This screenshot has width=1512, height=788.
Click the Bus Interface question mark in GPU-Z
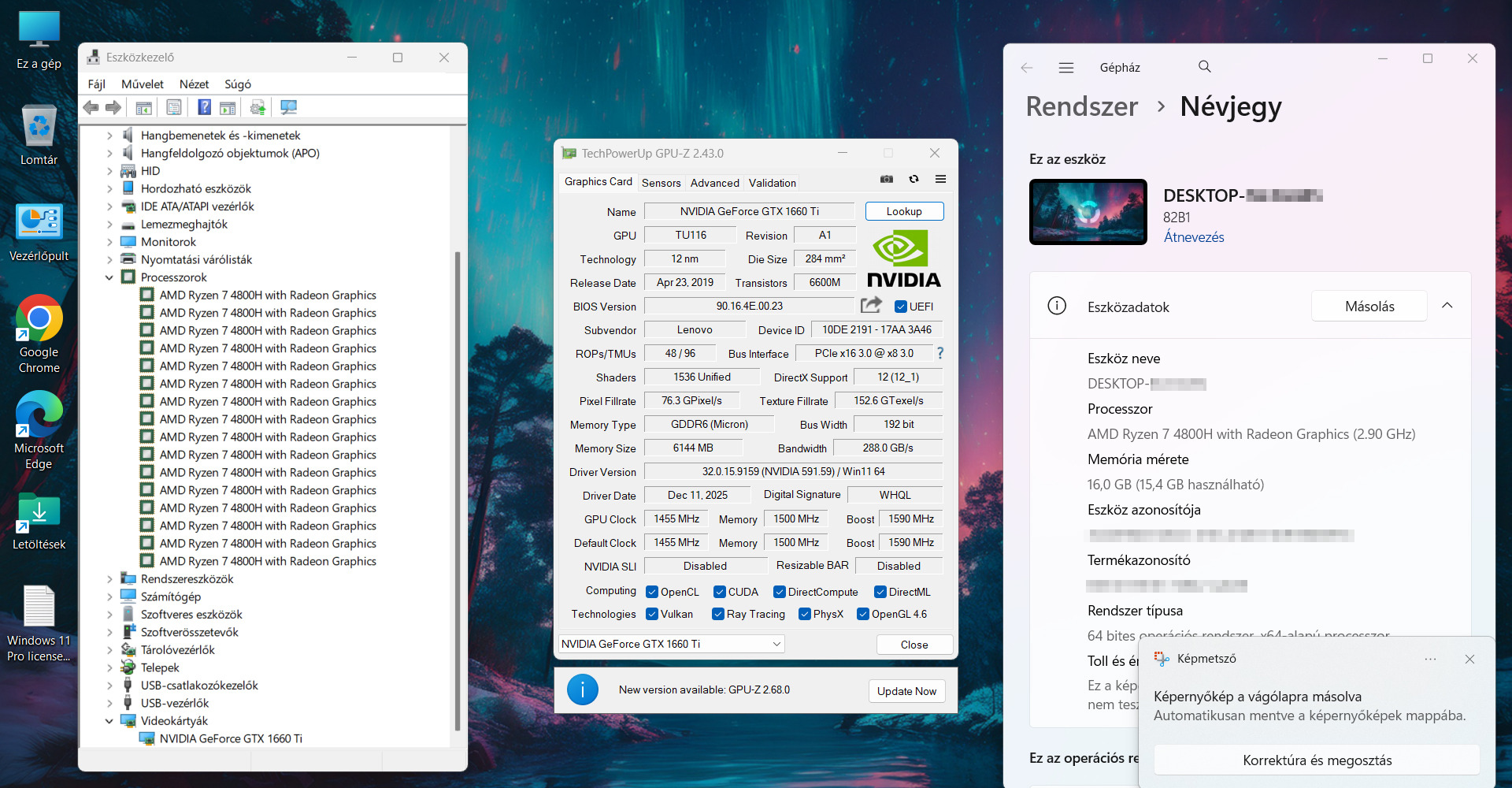(940, 353)
